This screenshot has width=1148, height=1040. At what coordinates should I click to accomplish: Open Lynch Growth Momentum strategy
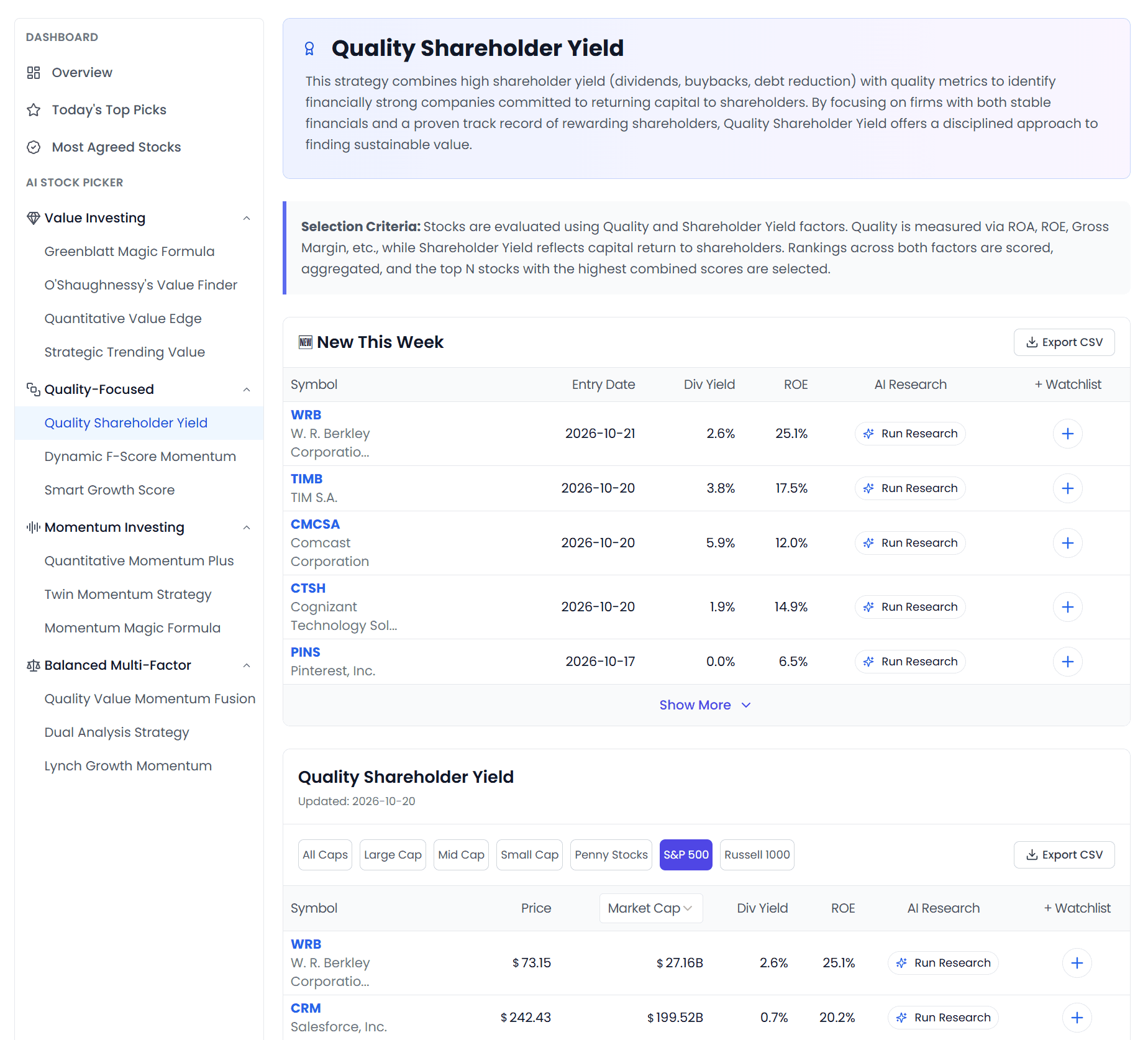(x=128, y=766)
